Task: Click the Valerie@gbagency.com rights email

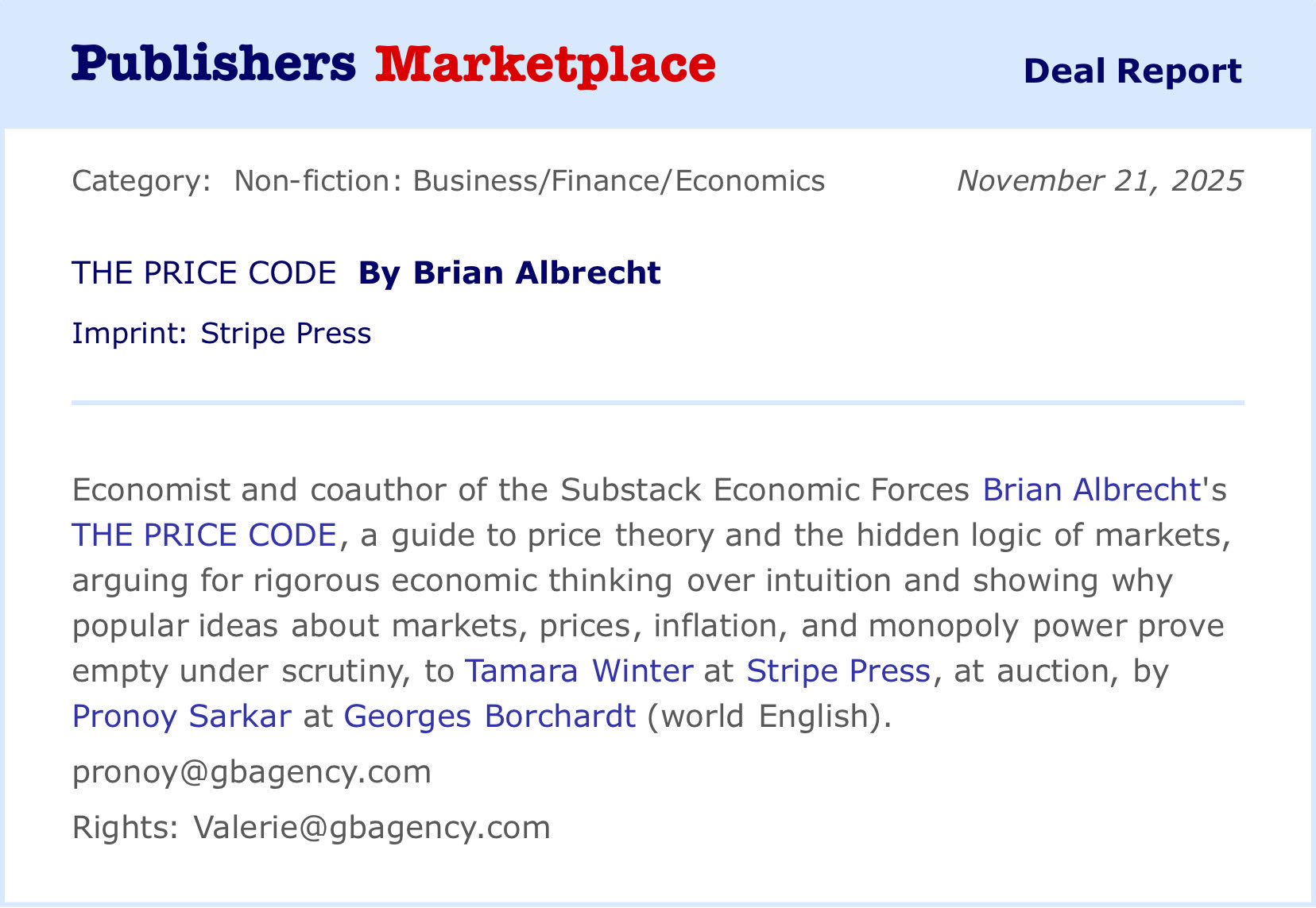Action: click(x=372, y=828)
